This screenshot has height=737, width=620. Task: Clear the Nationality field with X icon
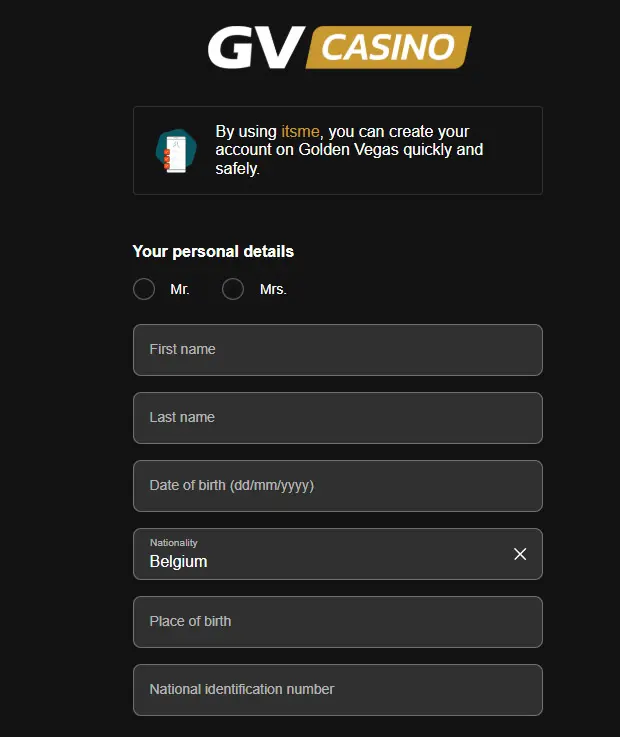tap(520, 554)
